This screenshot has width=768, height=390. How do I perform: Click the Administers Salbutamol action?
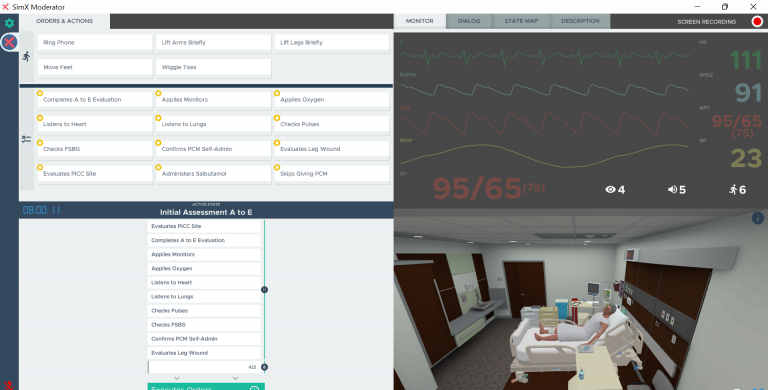coord(214,174)
